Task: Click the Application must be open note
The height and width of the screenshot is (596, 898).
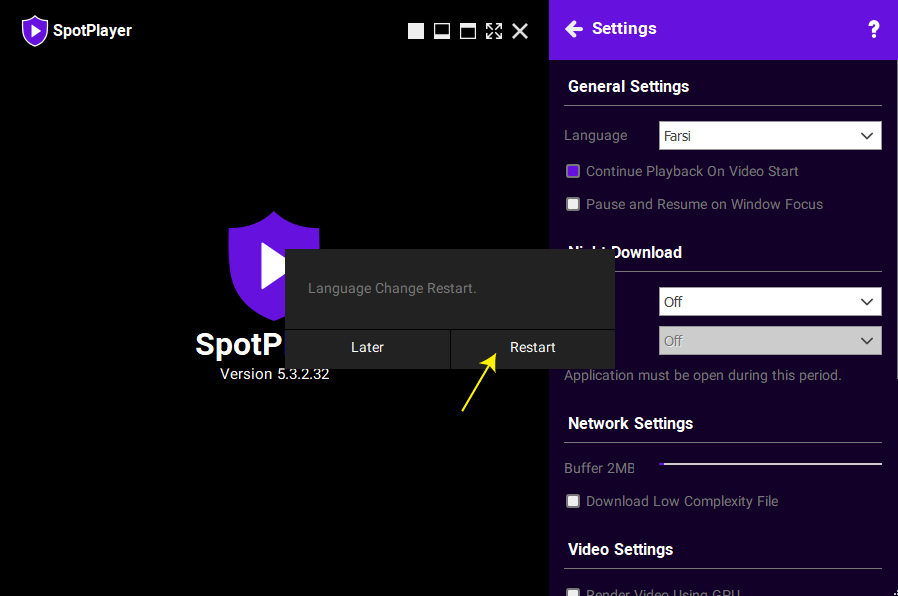Action: [x=702, y=376]
